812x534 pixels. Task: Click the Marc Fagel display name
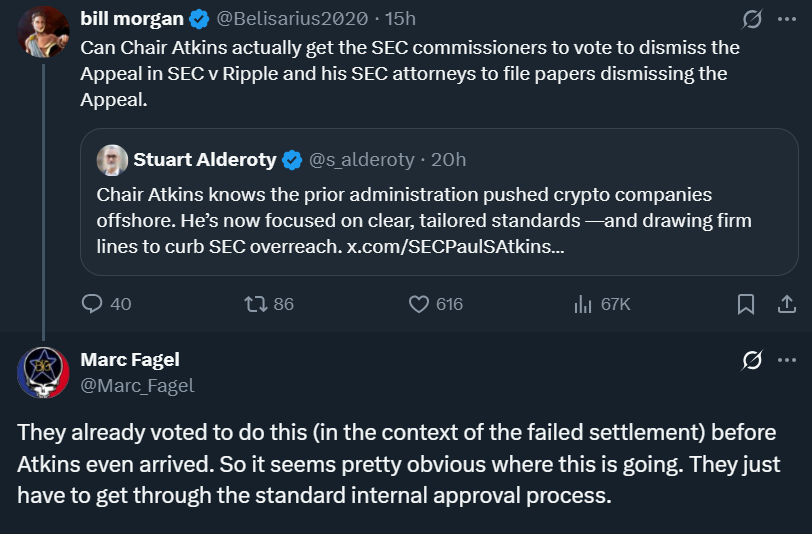click(x=129, y=360)
